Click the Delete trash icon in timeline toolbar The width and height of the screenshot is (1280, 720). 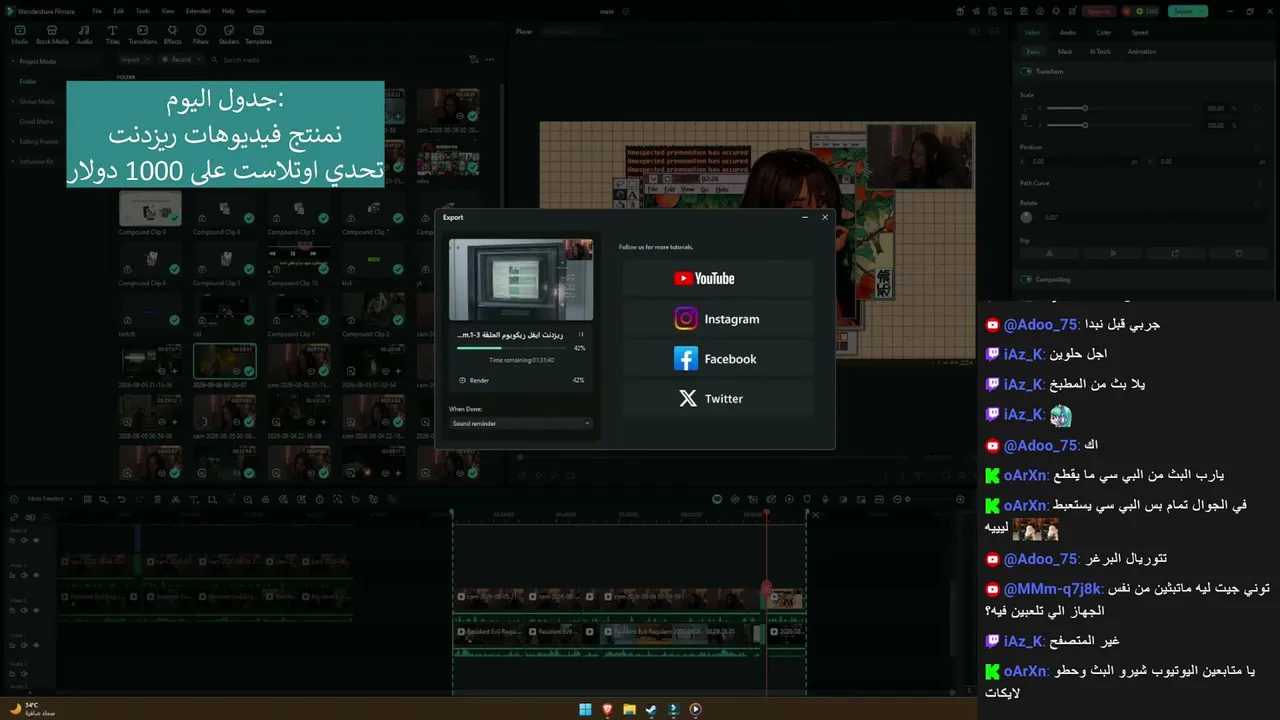[x=158, y=499]
